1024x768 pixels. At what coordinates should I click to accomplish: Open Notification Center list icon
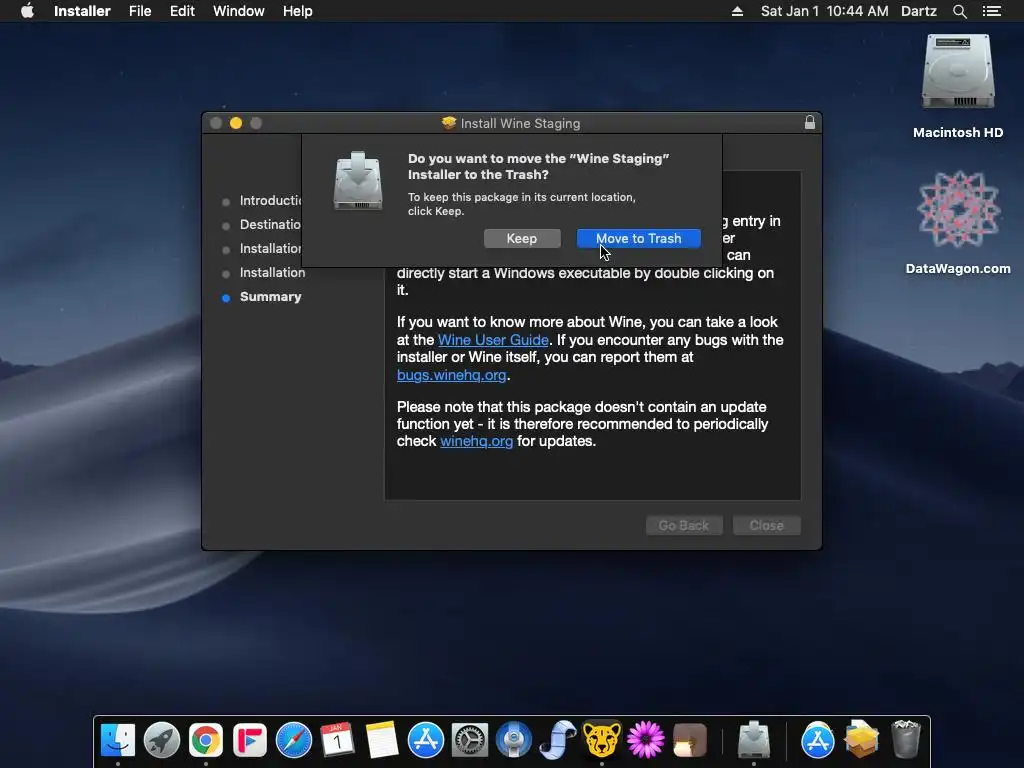click(x=991, y=11)
